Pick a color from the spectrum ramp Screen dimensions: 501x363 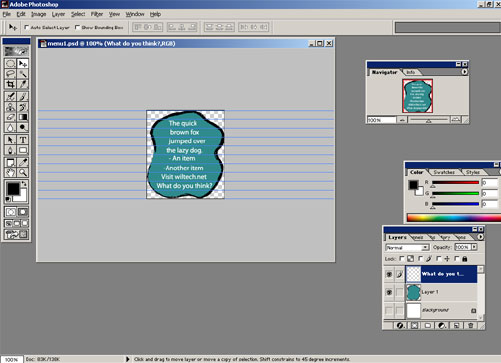point(454,218)
